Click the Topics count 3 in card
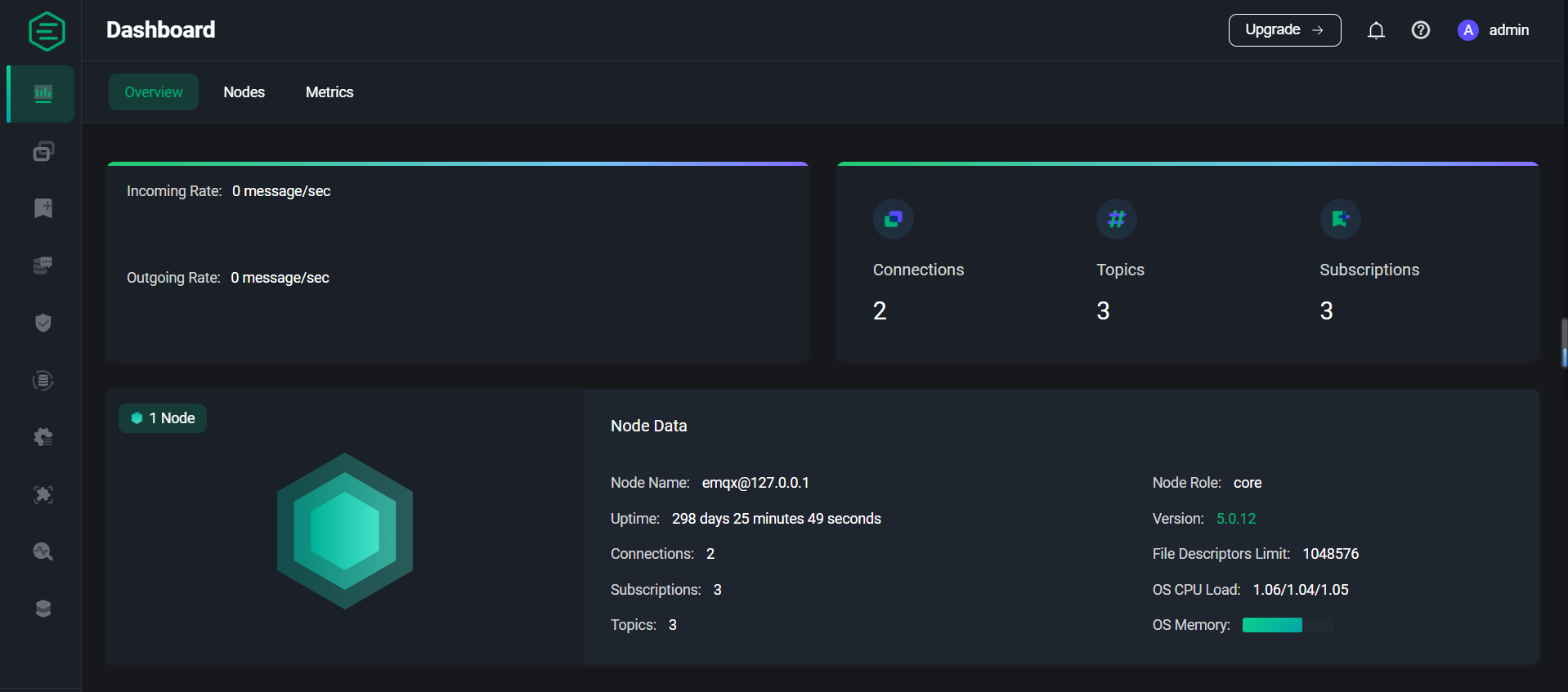Image resolution: width=1568 pixels, height=692 pixels. pos(1103,310)
